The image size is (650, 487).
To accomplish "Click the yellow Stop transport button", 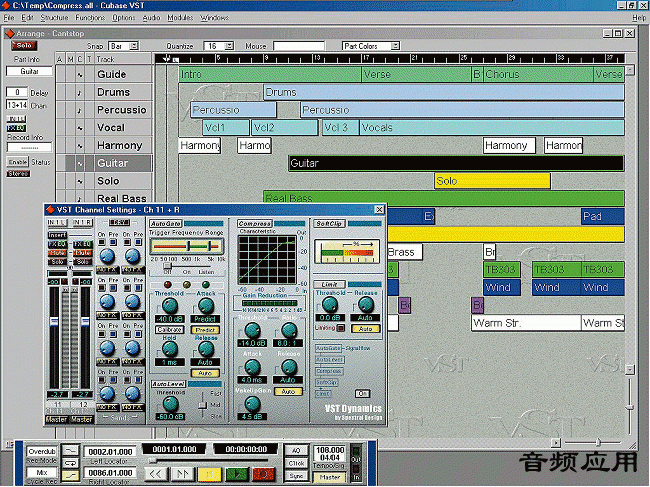I will (x=210, y=474).
